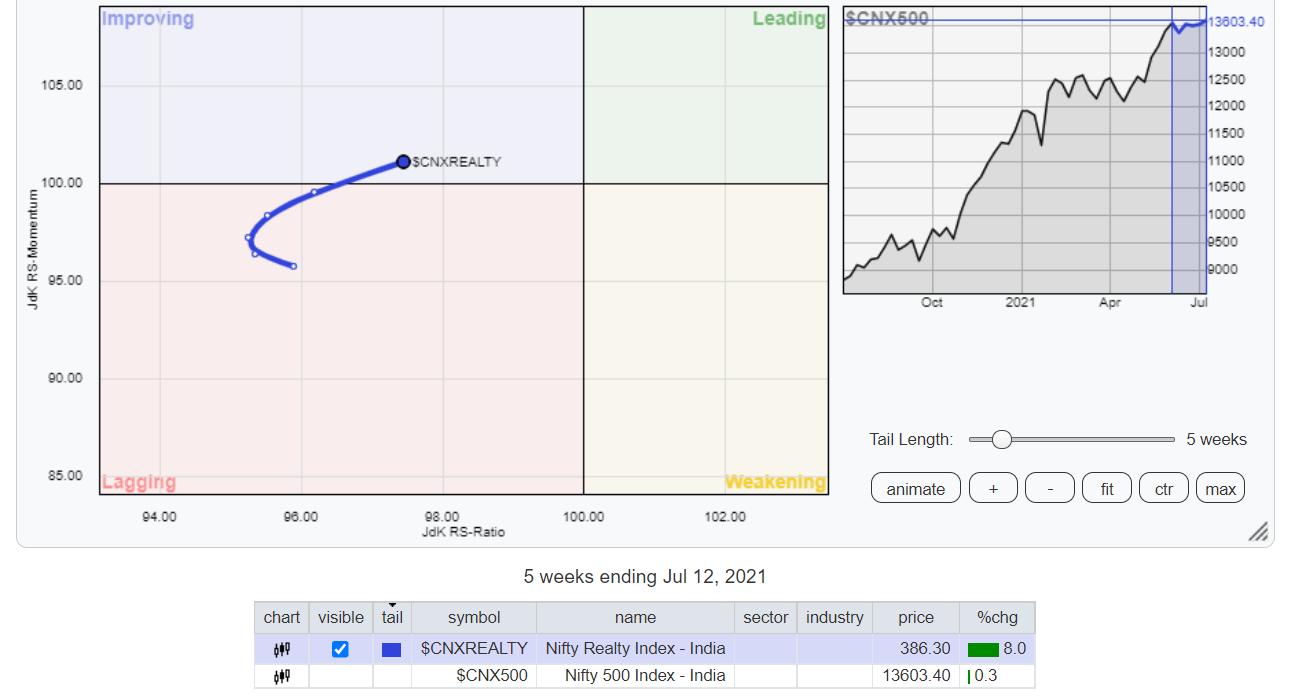Sort table by the %chg column header
The image size is (1290, 699).
996,618
